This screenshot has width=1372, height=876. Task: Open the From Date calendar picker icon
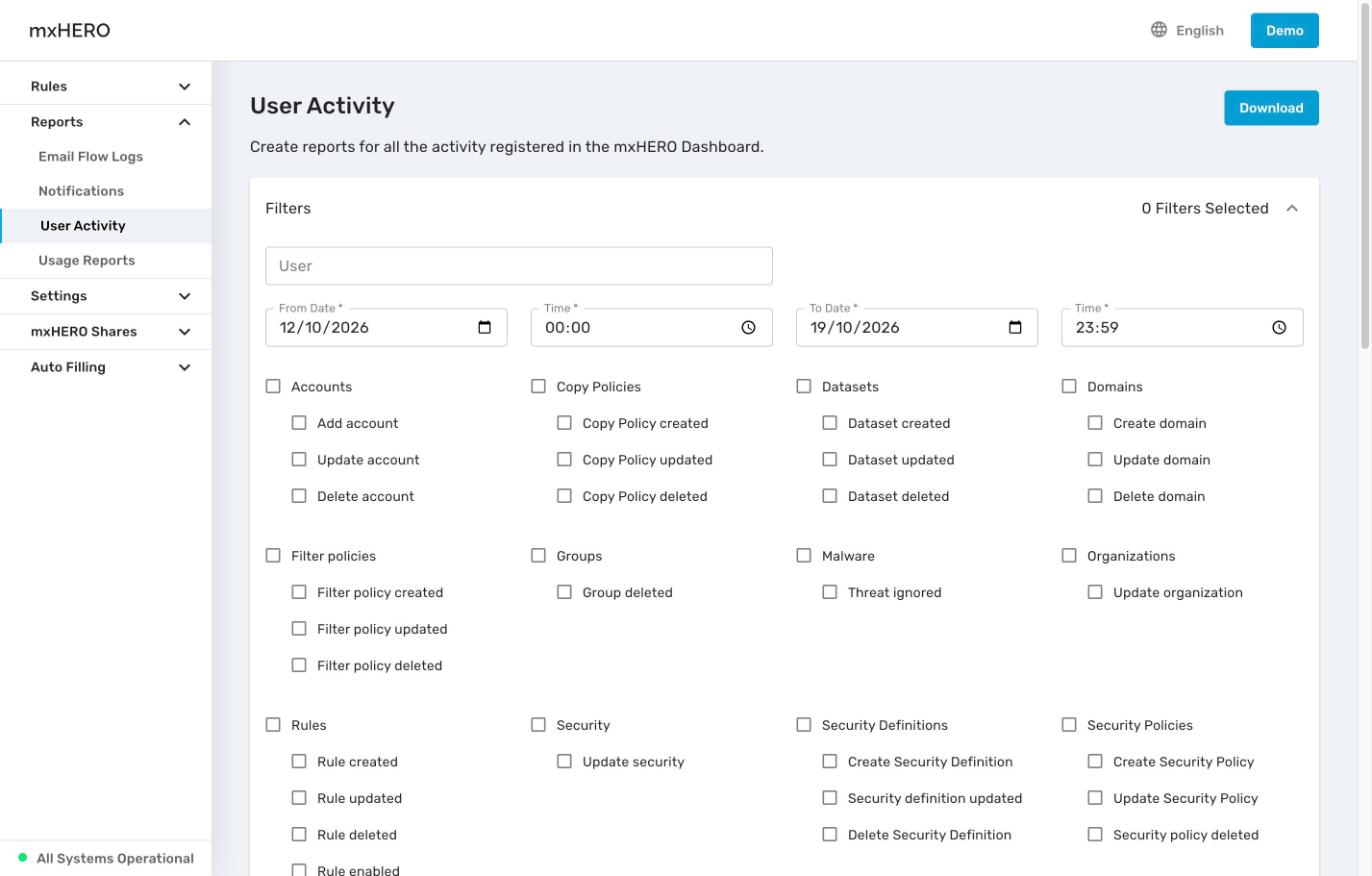485,328
